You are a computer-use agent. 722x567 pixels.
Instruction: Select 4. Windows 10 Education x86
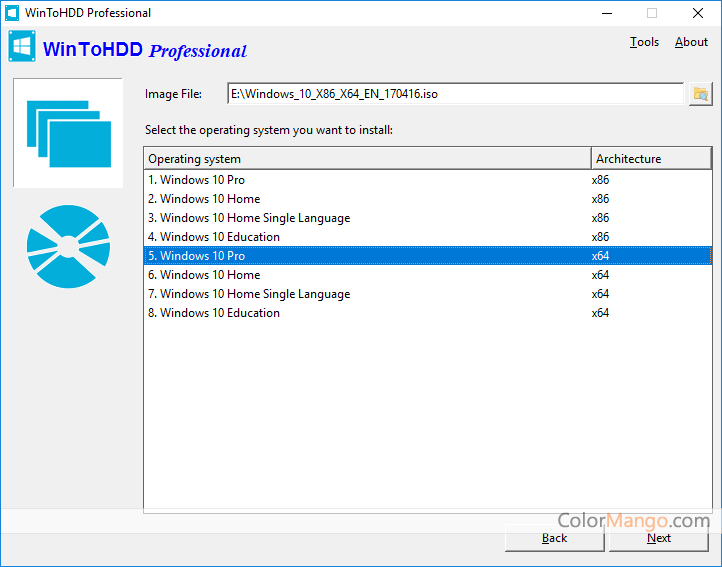coord(220,237)
